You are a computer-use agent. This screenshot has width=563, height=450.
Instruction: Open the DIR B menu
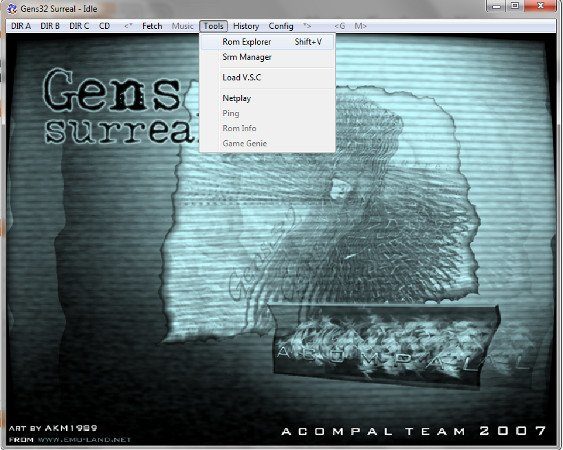50,26
